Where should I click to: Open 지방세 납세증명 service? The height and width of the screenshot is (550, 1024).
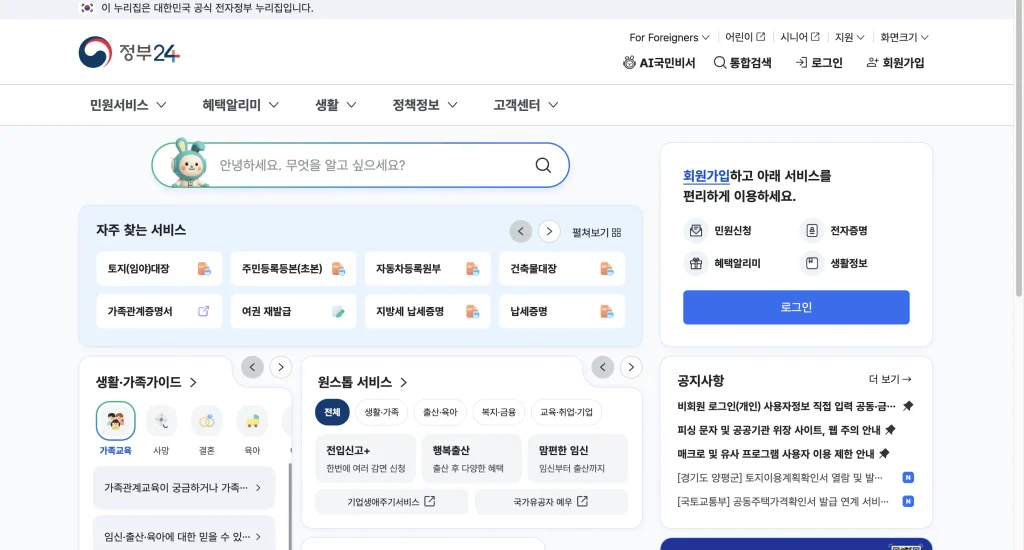coord(428,312)
